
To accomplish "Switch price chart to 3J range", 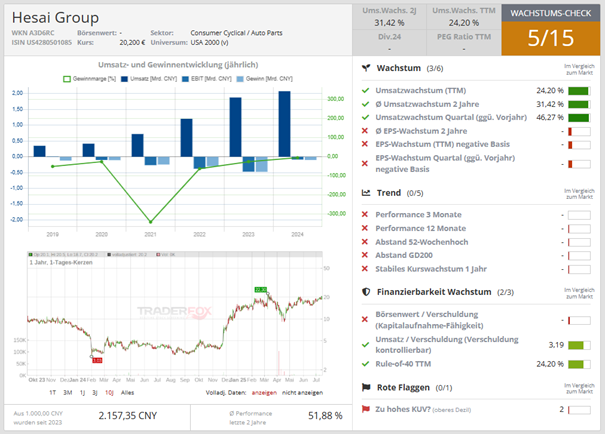I will tap(95, 393).
